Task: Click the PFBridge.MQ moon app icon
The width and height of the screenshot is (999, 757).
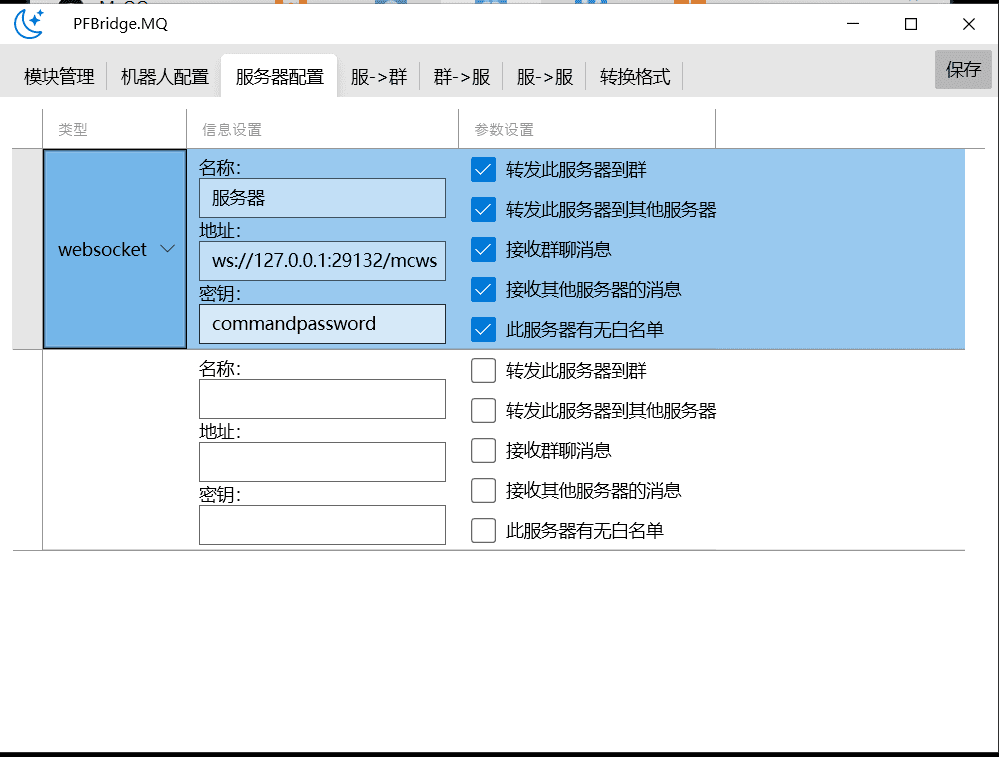Action: click(29, 24)
